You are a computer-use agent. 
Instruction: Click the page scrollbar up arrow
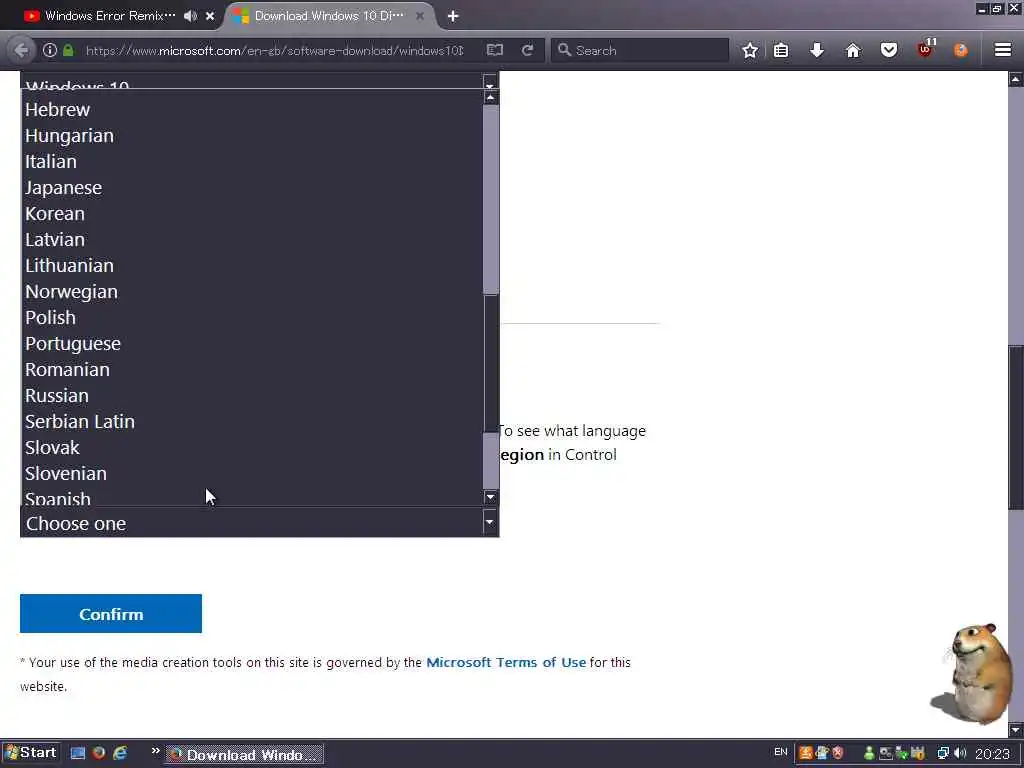[x=1016, y=79]
